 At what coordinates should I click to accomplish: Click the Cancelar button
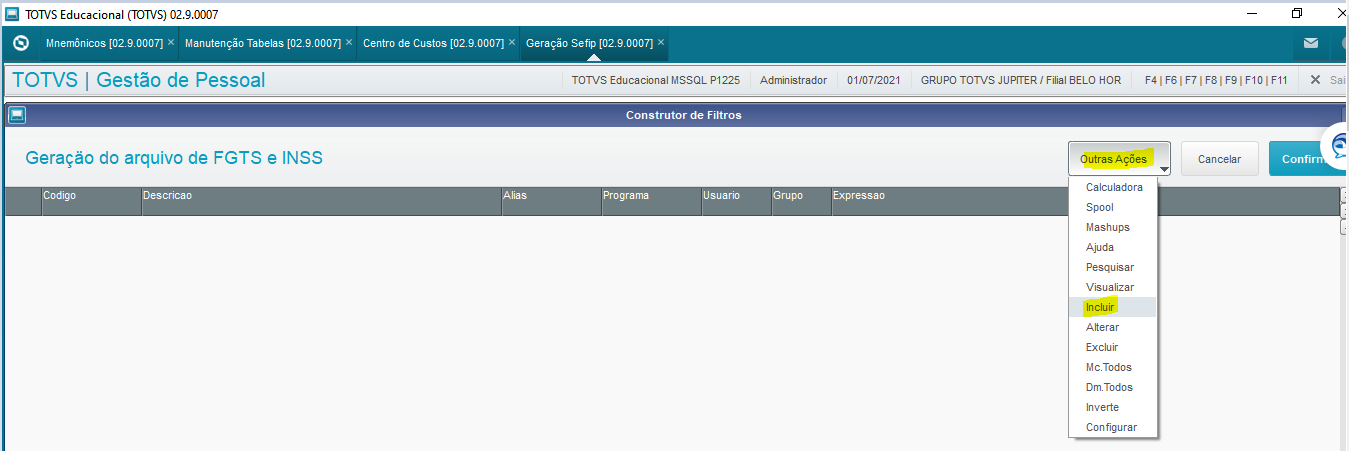click(1219, 159)
